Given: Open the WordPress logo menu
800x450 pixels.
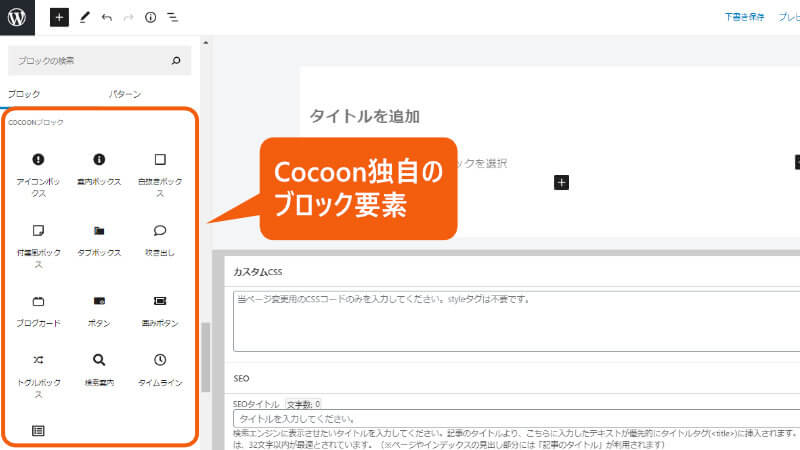Looking at the screenshot, I should coord(17,17).
